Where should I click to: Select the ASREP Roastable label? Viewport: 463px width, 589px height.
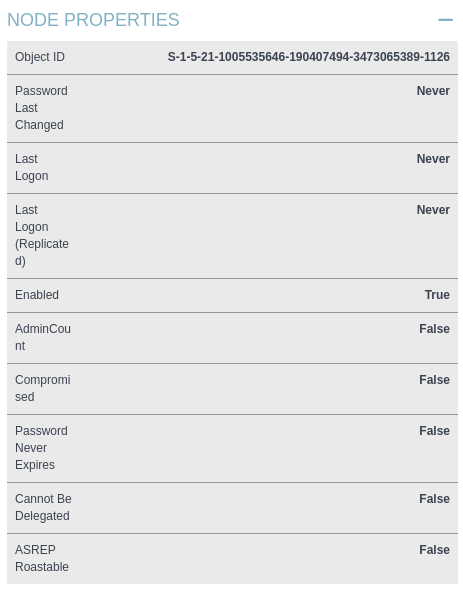[x=42, y=558]
